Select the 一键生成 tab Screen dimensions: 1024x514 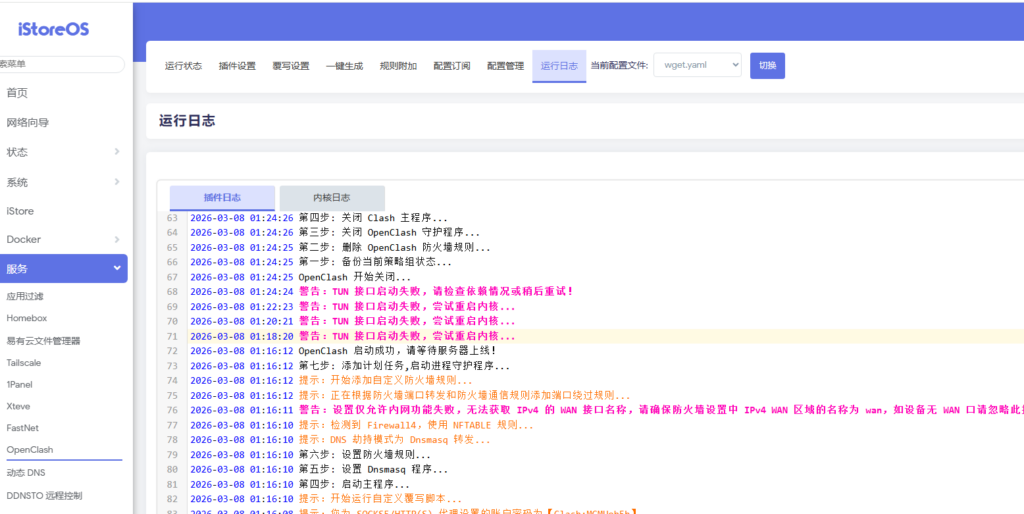click(344, 66)
